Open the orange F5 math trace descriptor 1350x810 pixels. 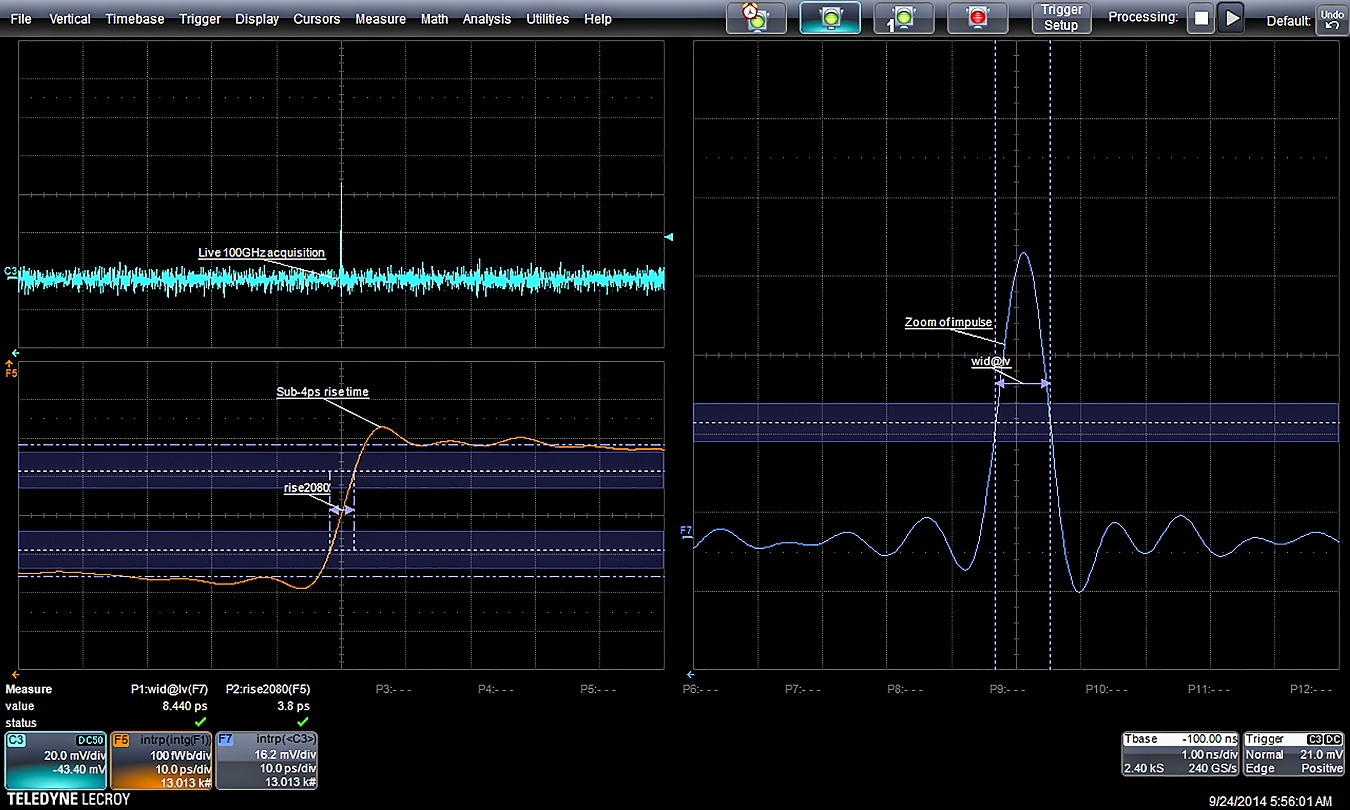coord(160,761)
